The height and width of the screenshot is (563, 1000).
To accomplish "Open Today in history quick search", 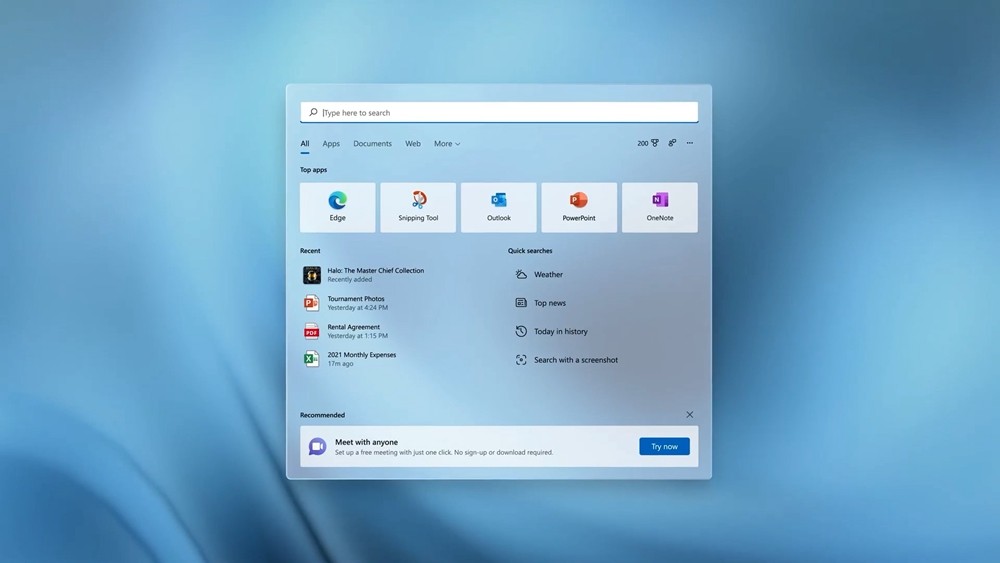I will 561,331.
